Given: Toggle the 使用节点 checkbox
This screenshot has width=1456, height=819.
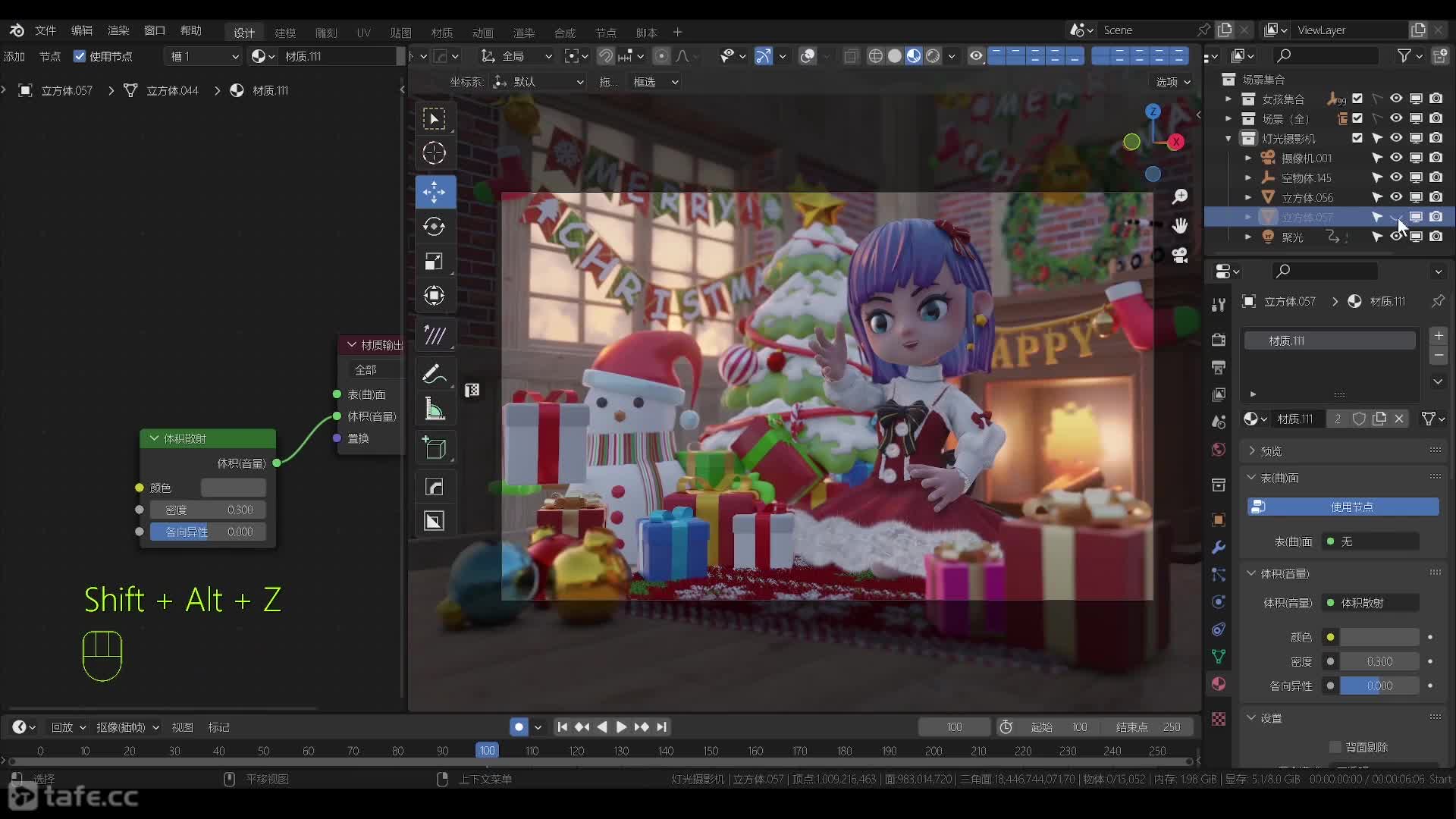Looking at the screenshot, I should (80, 56).
